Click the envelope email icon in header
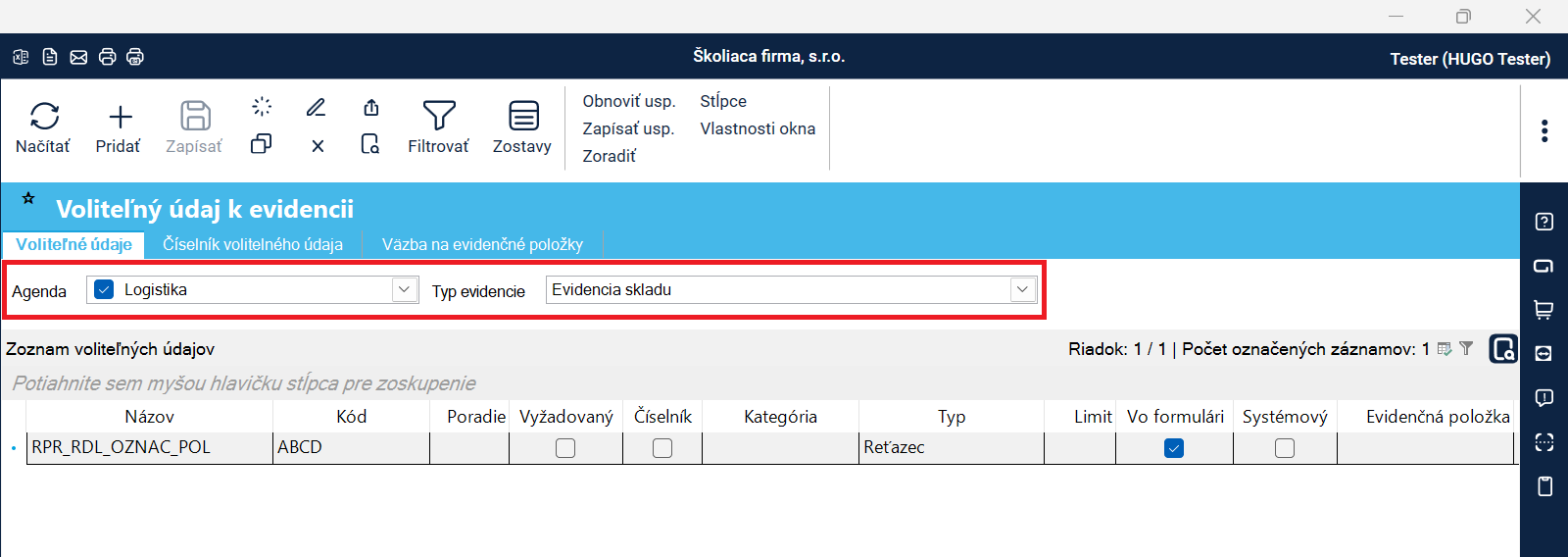This screenshot has height=557, width=1568. pyautogui.click(x=78, y=57)
